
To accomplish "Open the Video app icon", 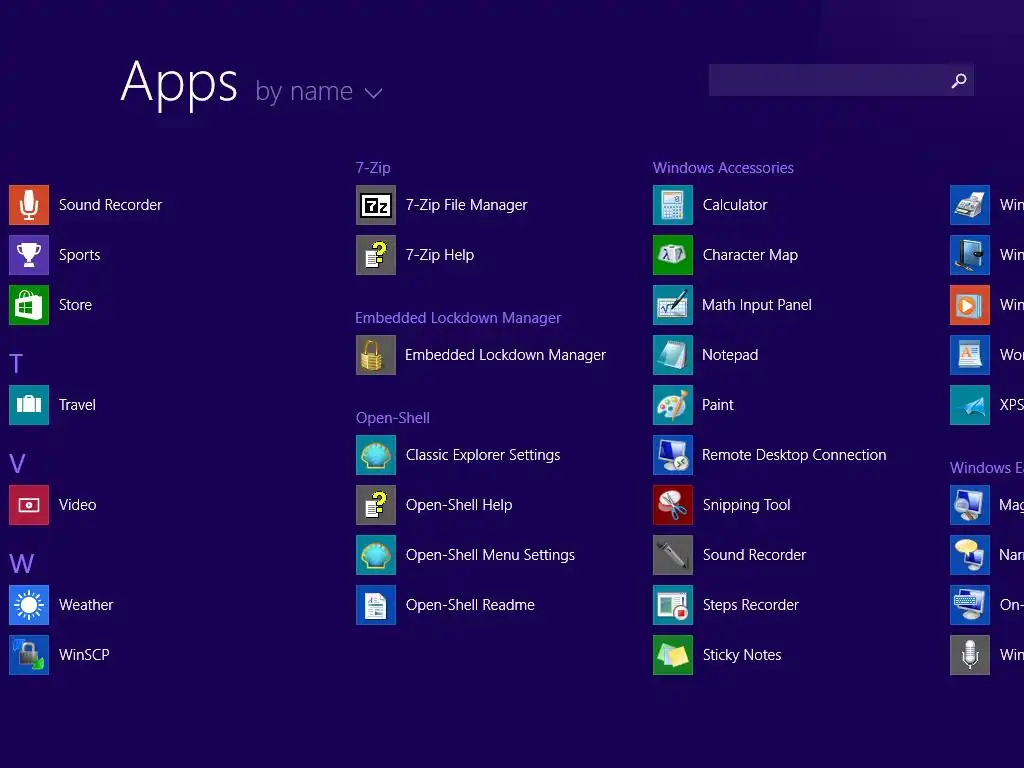I will [29, 505].
